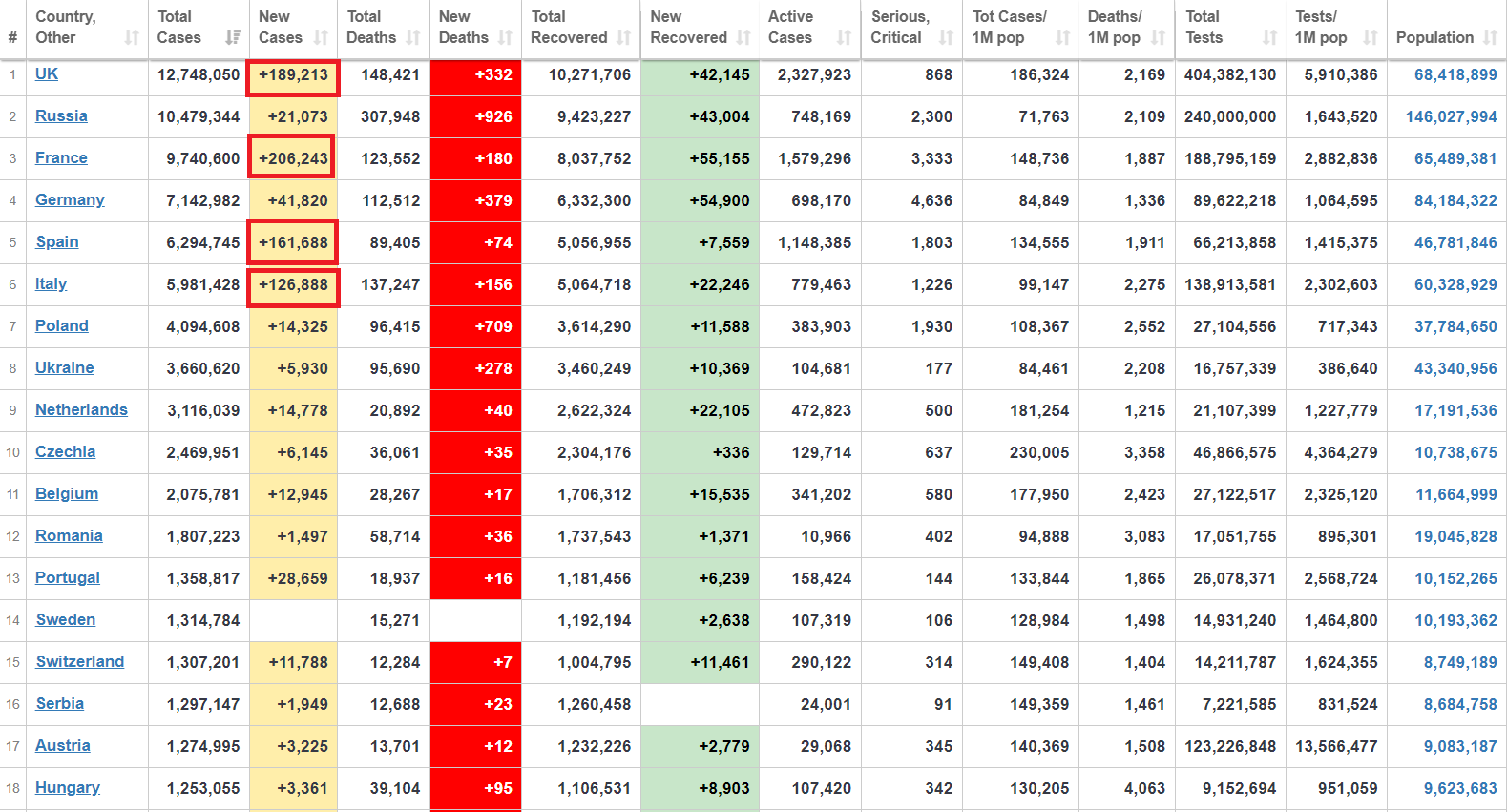Viewport: 1507px width, 812px height.
Task: Click Italy's population 60,328,929
Action: [1455, 284]
